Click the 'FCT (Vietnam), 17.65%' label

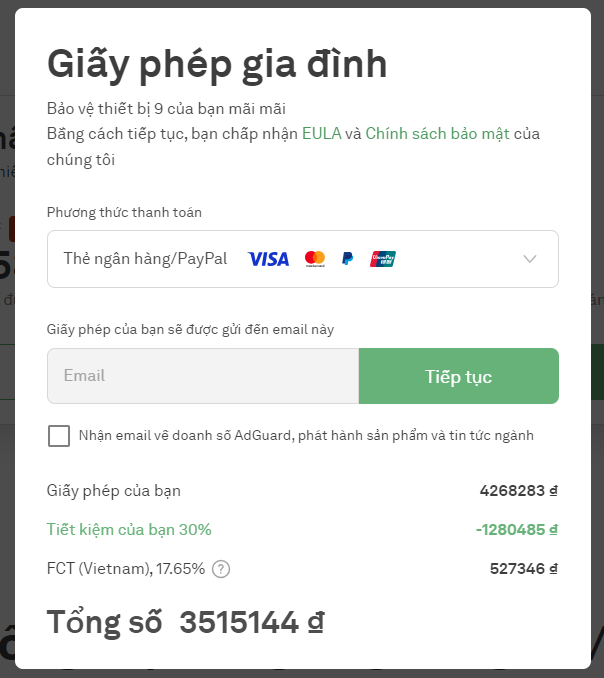(x=126, y=569)
